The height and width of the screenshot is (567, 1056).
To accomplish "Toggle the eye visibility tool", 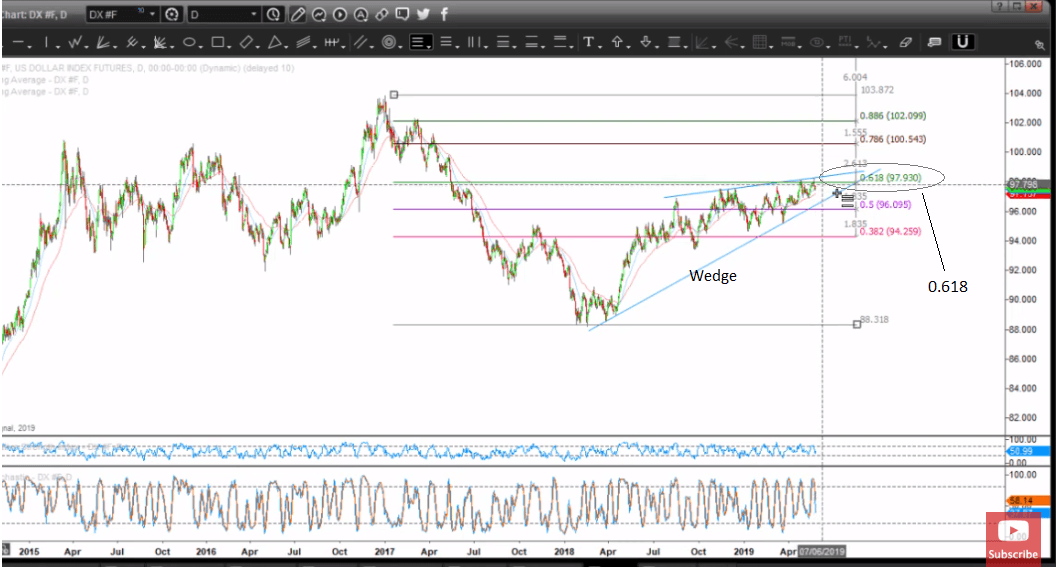I will pyautogui.click(x=818, y=42).
